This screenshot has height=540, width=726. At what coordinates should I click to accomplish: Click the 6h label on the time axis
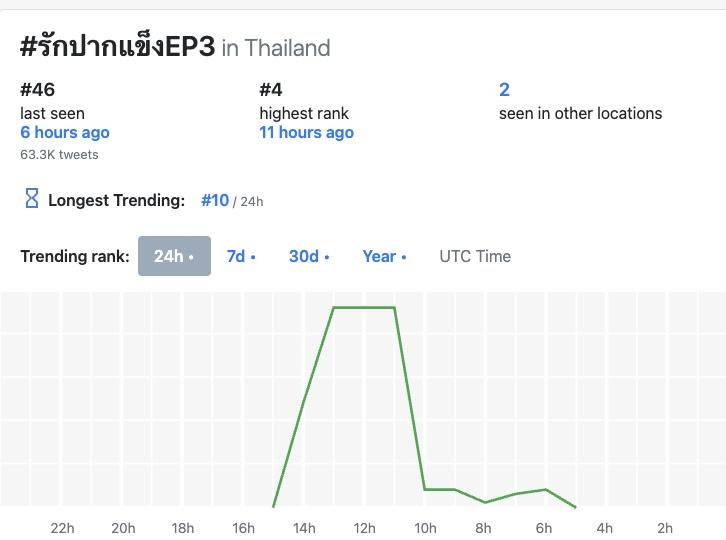pos(544,528)
